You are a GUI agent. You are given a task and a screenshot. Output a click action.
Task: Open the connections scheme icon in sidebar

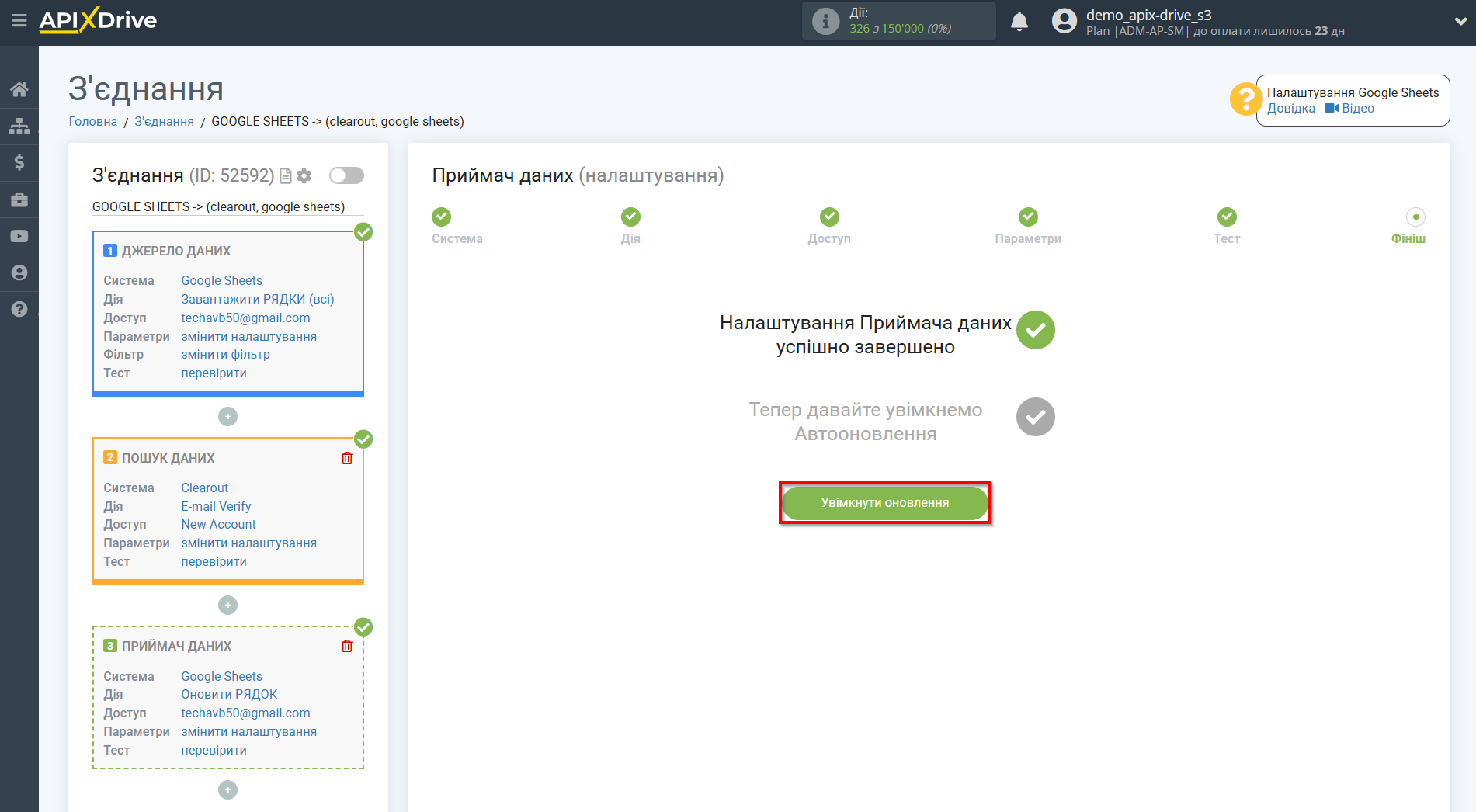(19, 125)
